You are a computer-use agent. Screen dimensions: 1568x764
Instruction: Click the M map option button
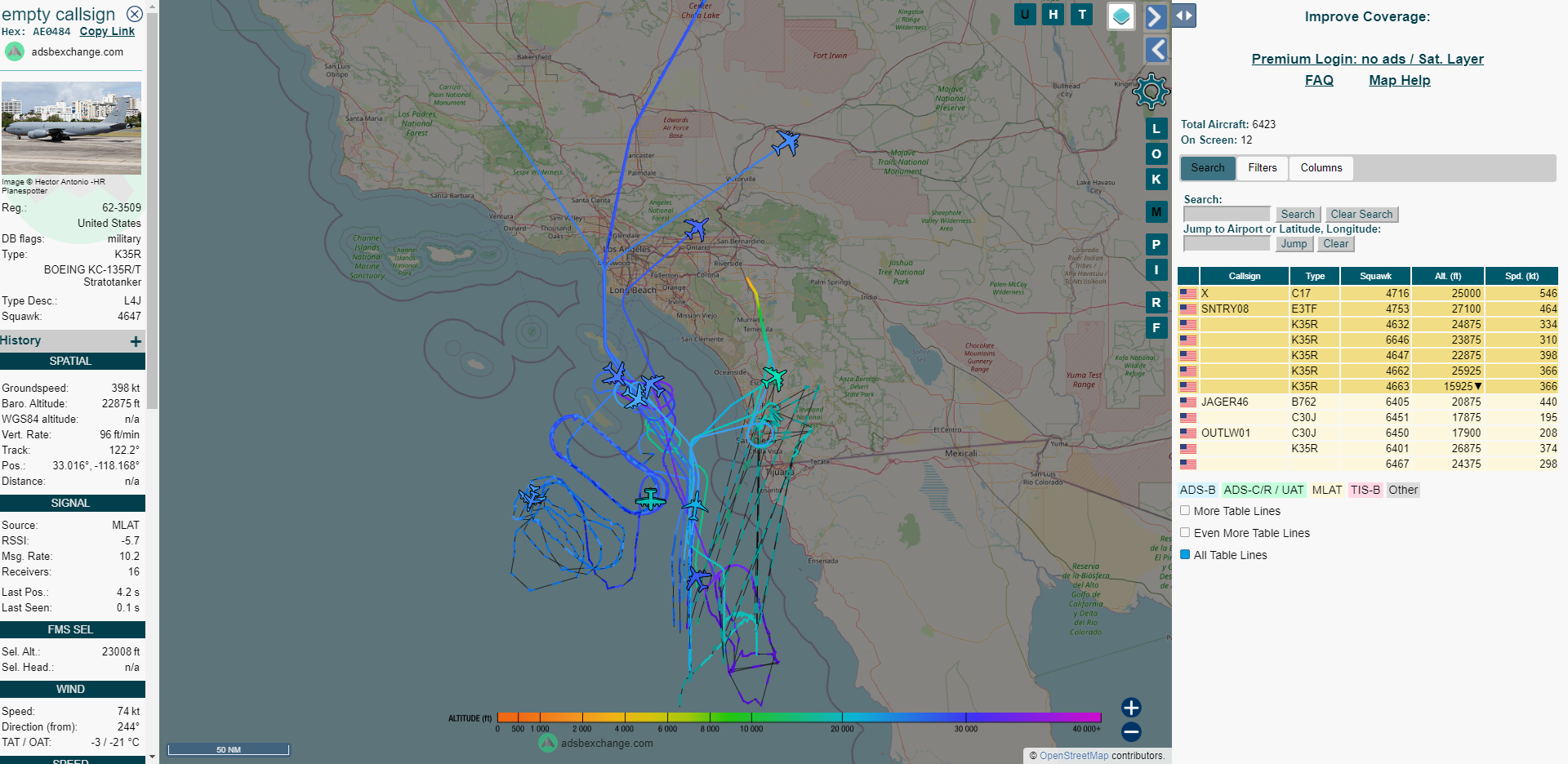pos(1156,211)
